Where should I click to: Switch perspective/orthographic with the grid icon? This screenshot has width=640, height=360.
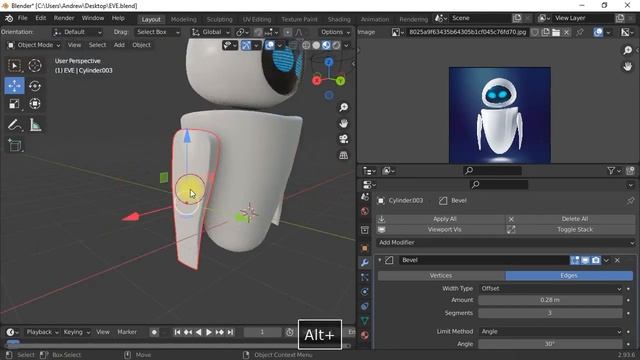[344, 155]
